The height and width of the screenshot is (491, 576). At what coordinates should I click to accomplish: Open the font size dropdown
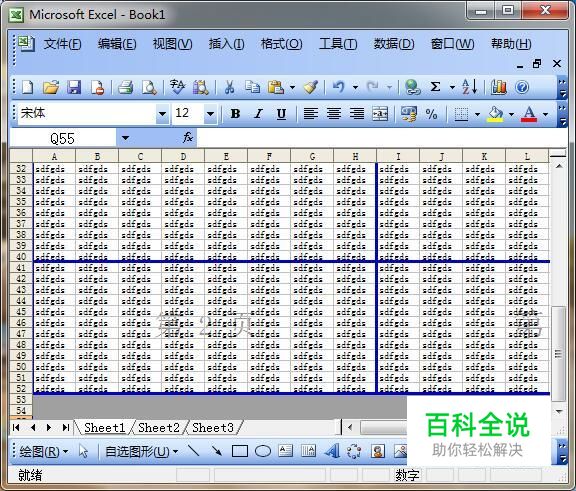click(210, 114)
